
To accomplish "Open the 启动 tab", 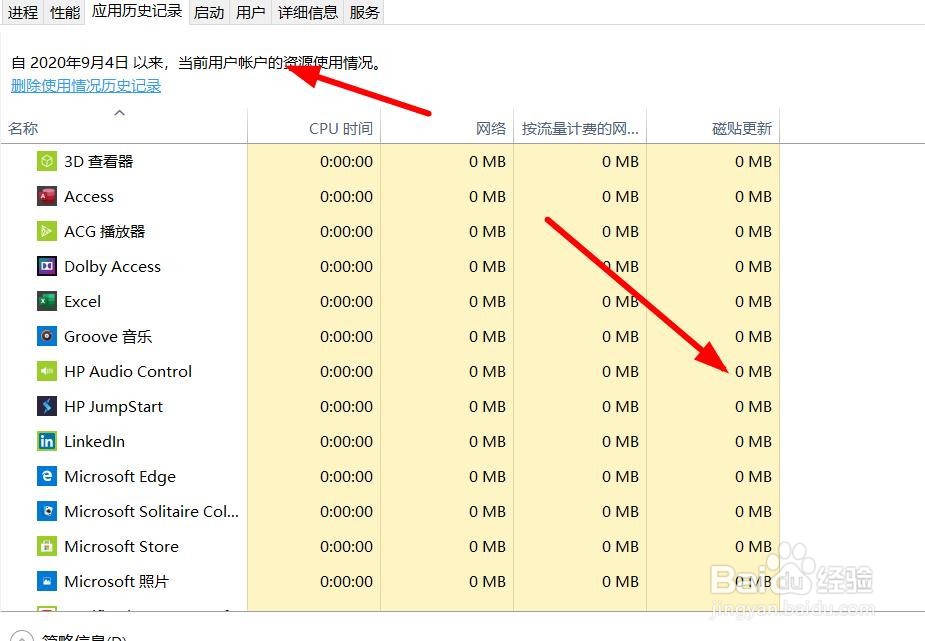I will coord(209,12).
